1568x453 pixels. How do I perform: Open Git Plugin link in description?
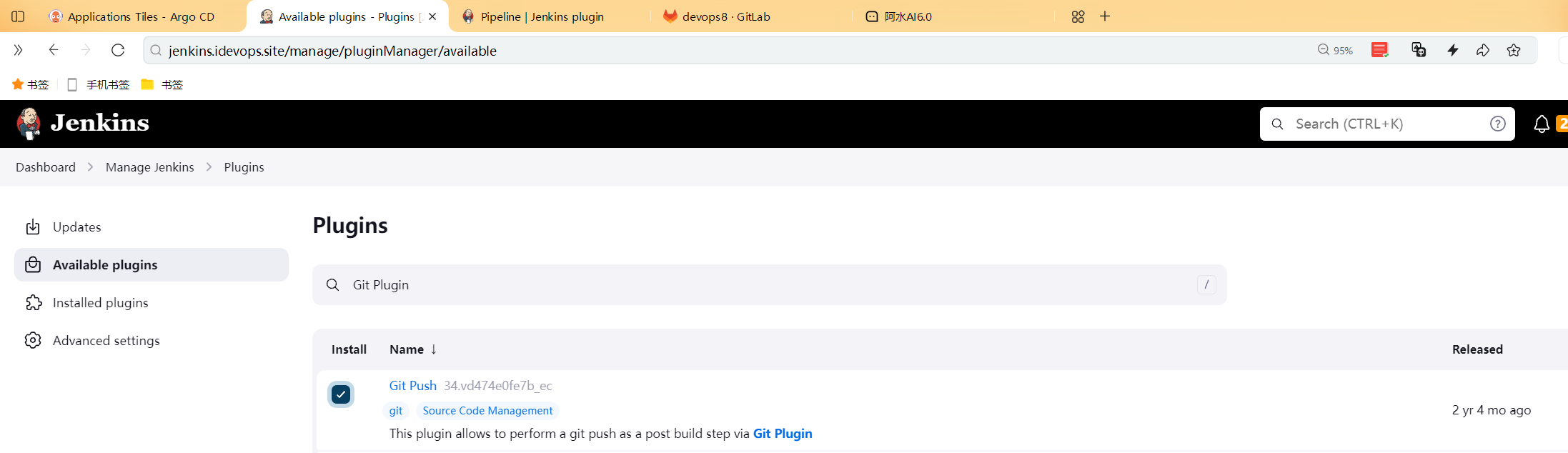pyautogui.click(x=783, y=434)
